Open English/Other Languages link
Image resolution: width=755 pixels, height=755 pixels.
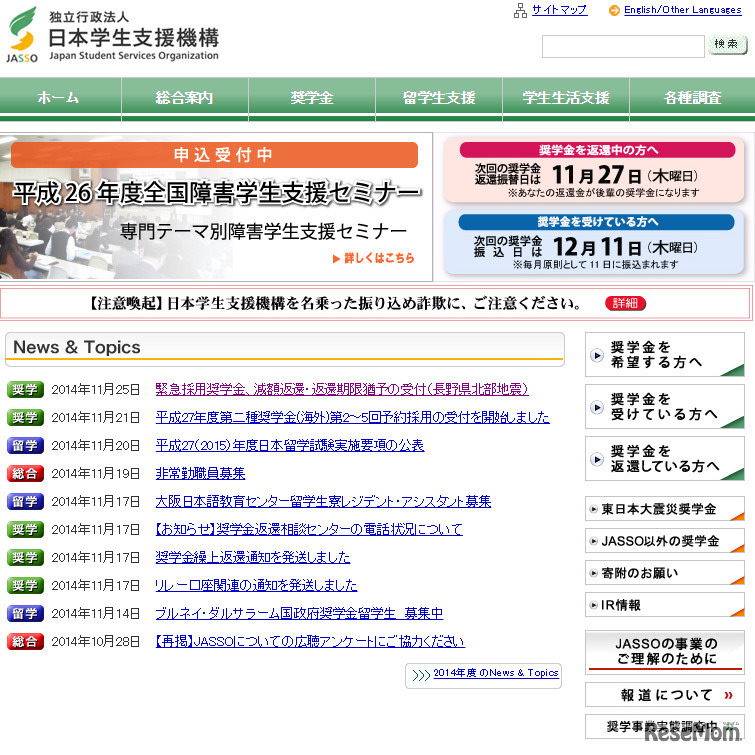click(683, 10)
